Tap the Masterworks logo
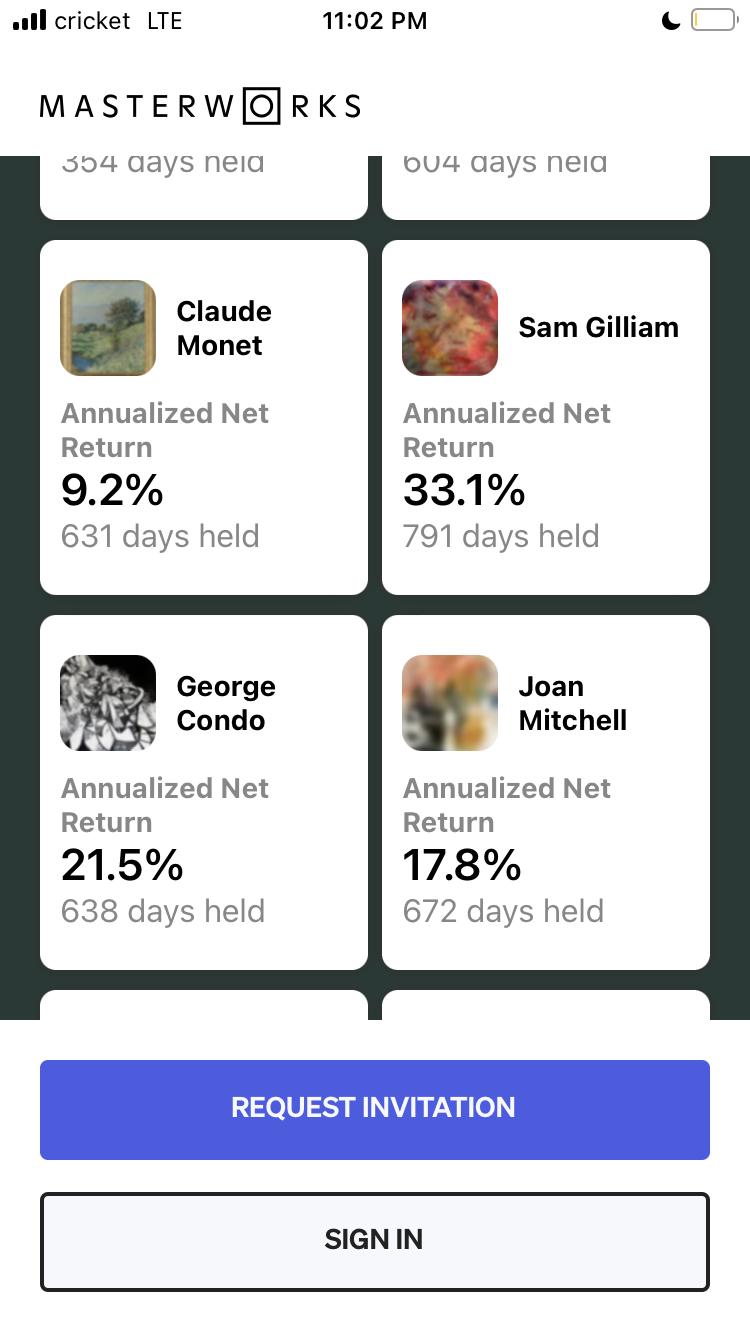The image size is (750, 1334). coord(200,107)
